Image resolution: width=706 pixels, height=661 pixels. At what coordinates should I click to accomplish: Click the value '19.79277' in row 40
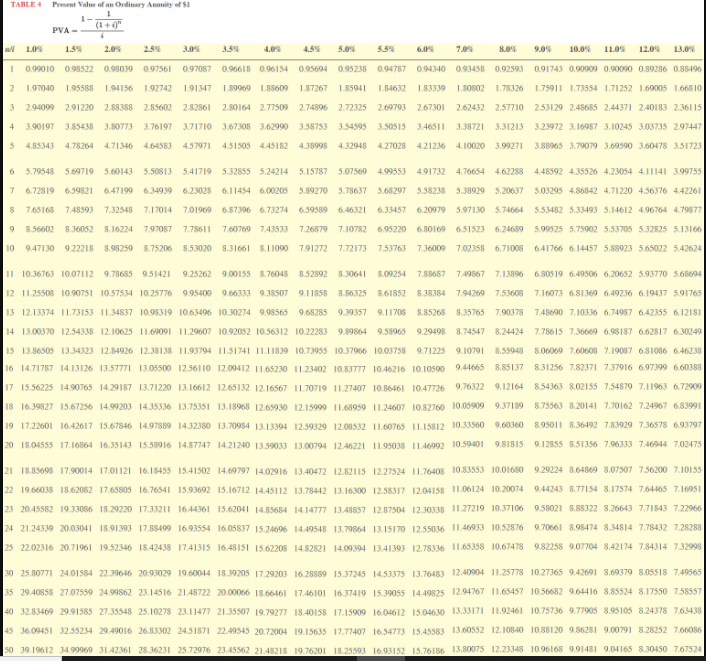point(272,612)
